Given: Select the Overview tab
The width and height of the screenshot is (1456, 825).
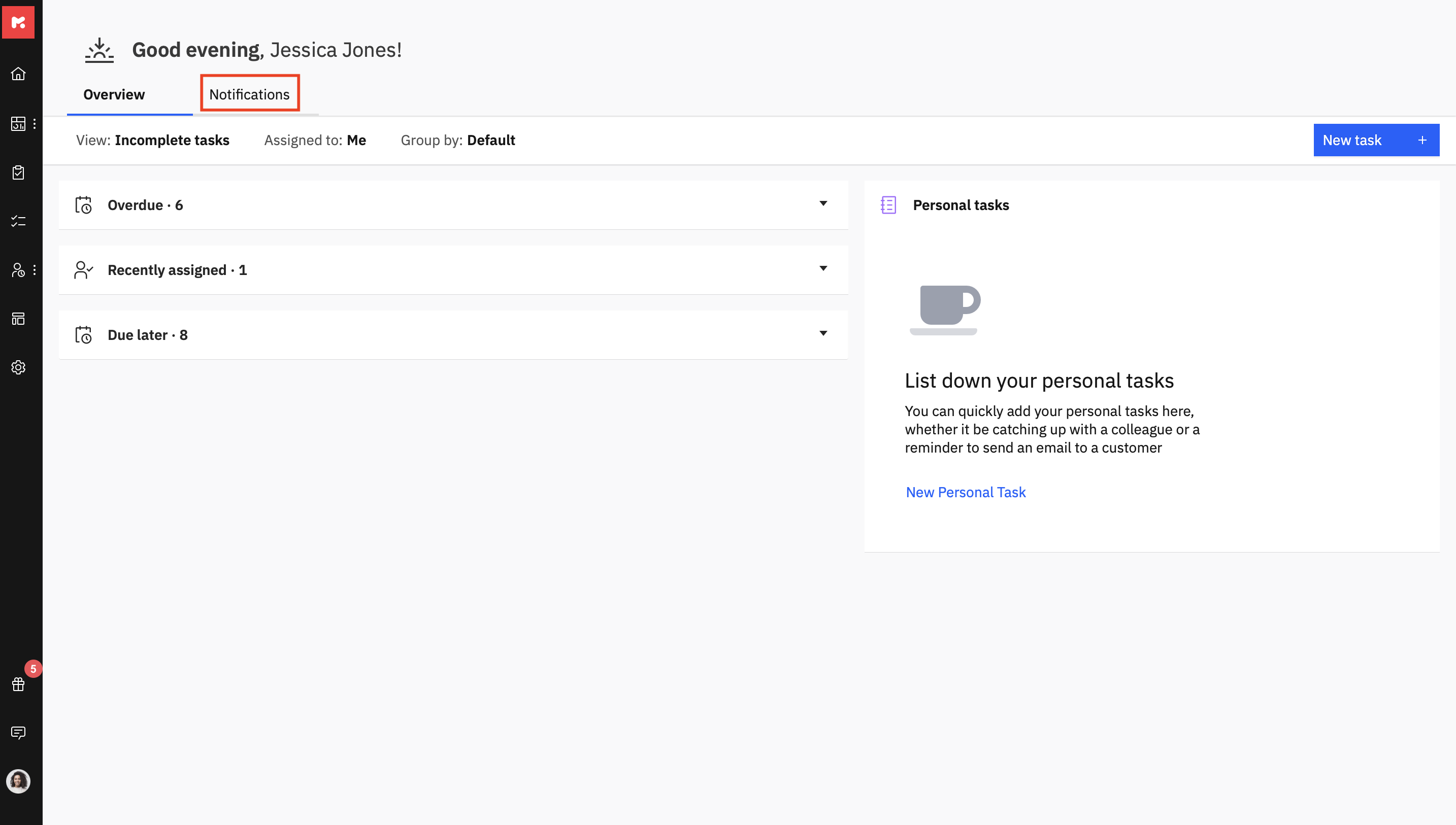Looking at the screenshot, I should [114, 94].
